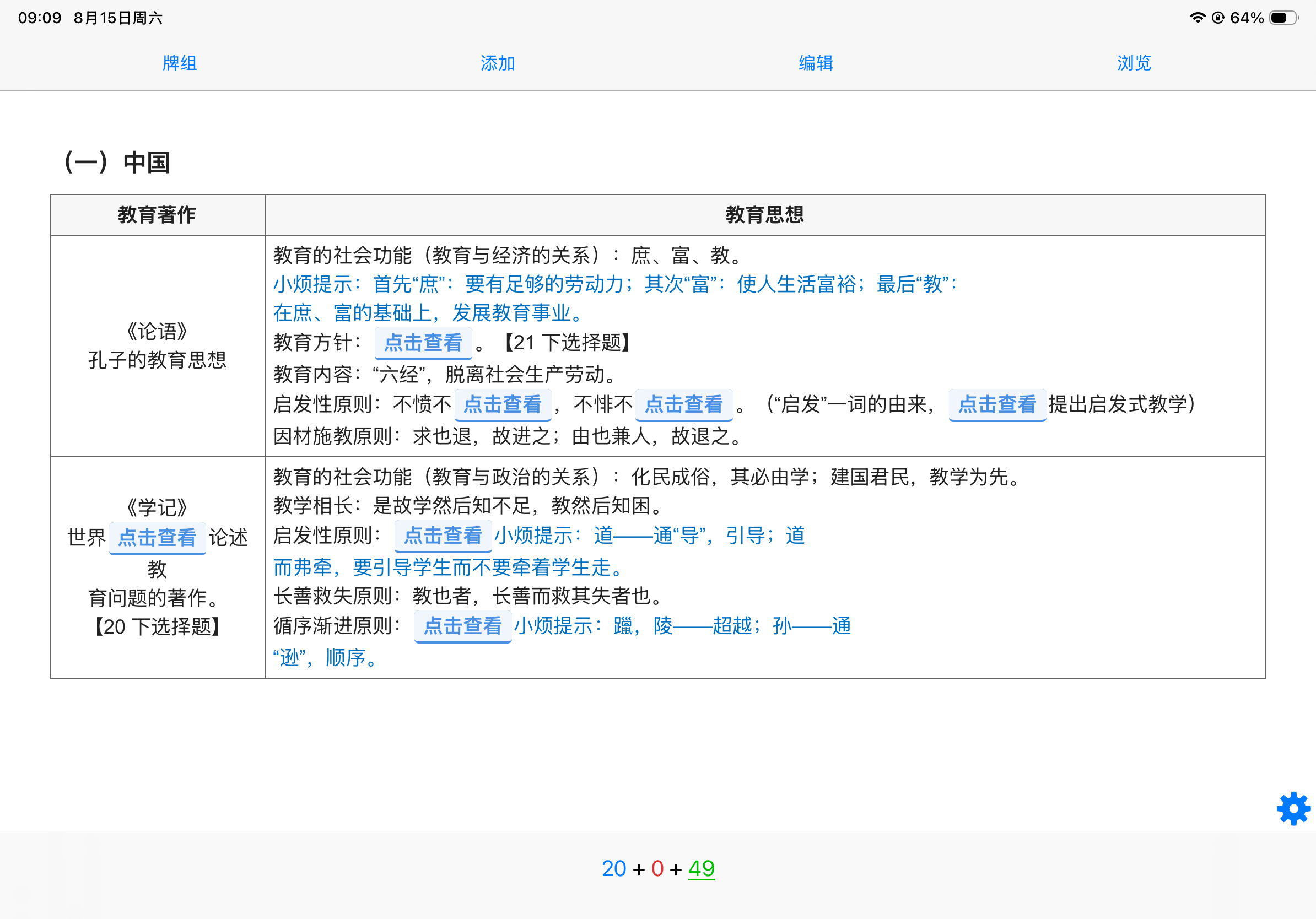Tap the clock showing 09:09

click(40, 18)
